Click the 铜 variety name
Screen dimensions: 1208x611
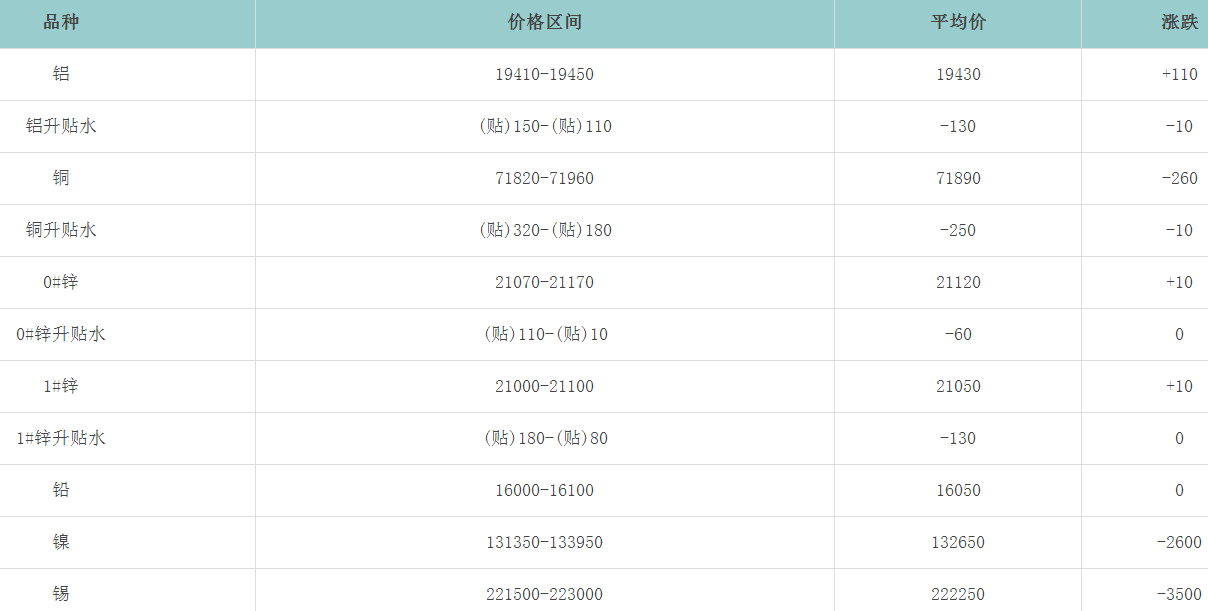tap(61, 178)
